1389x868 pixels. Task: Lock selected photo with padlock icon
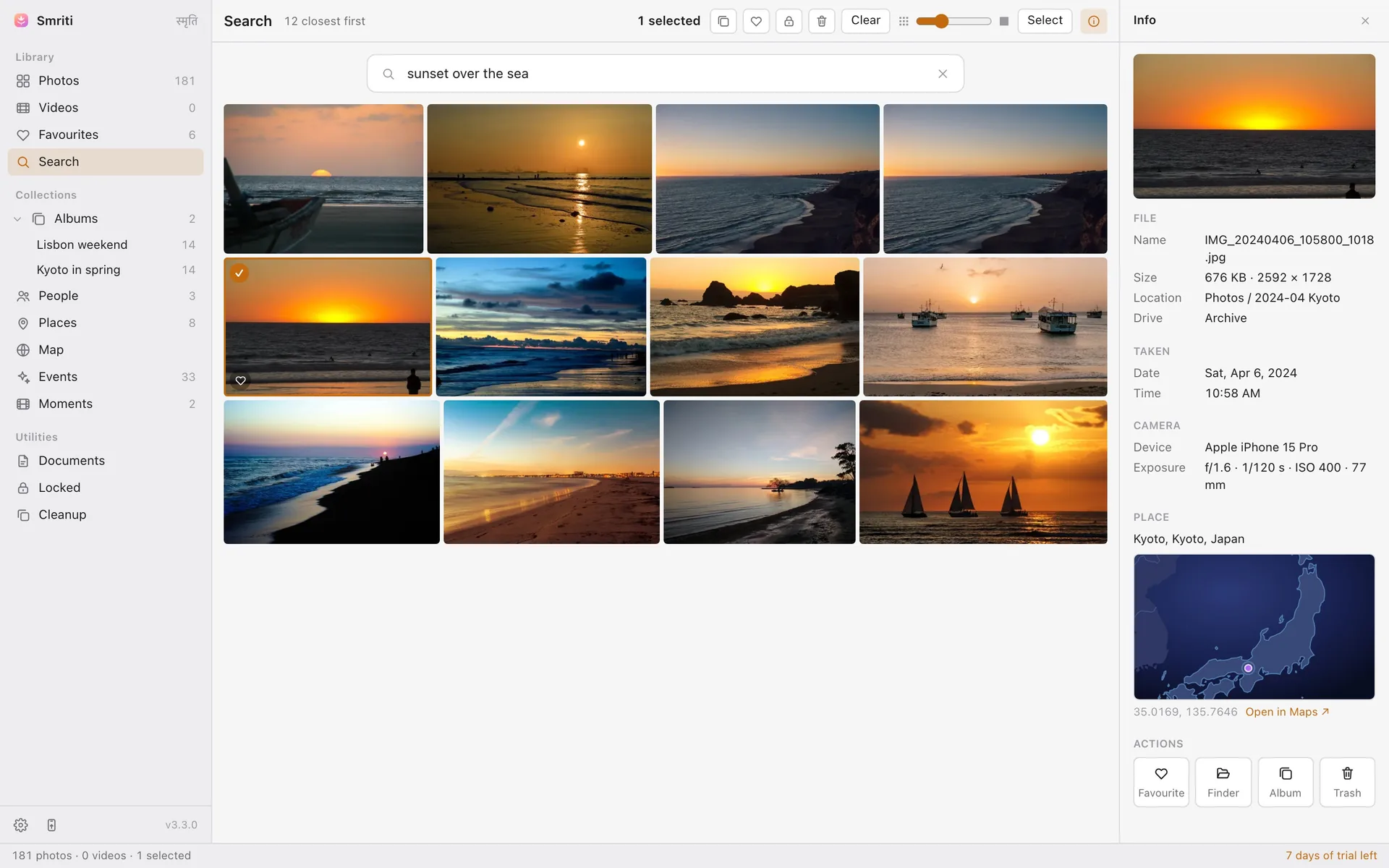(x=789, y=21)
